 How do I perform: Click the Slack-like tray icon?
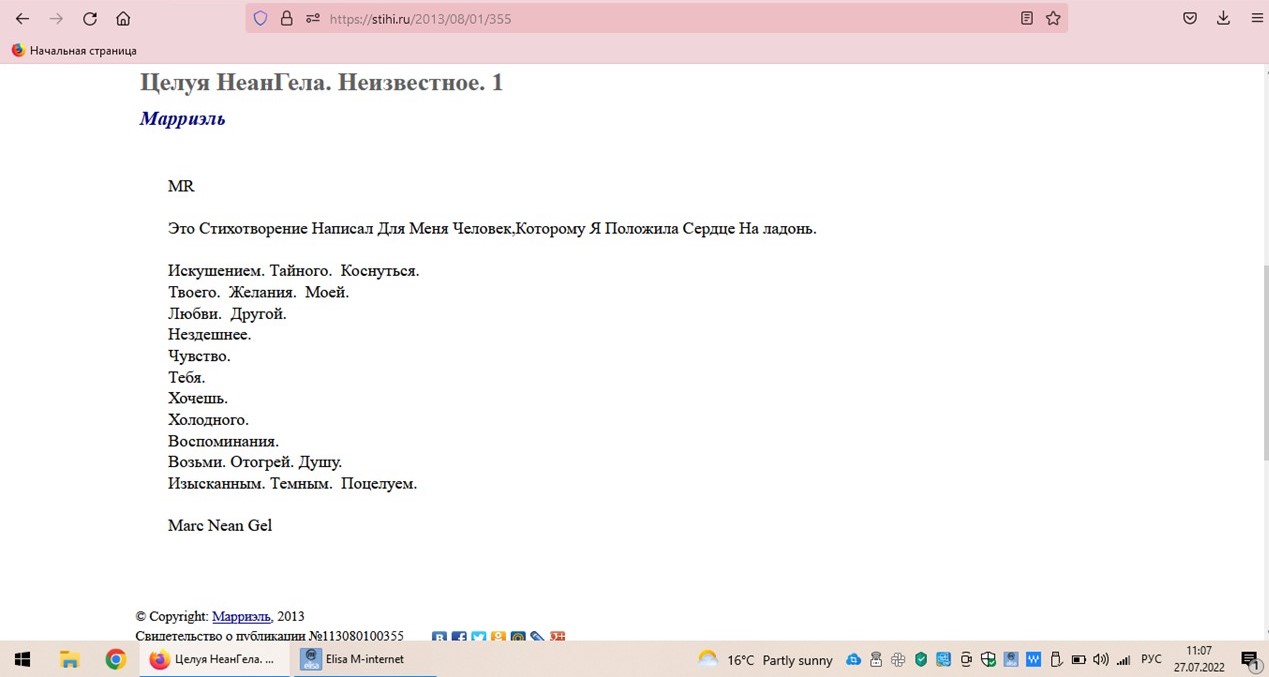(898, 659)
